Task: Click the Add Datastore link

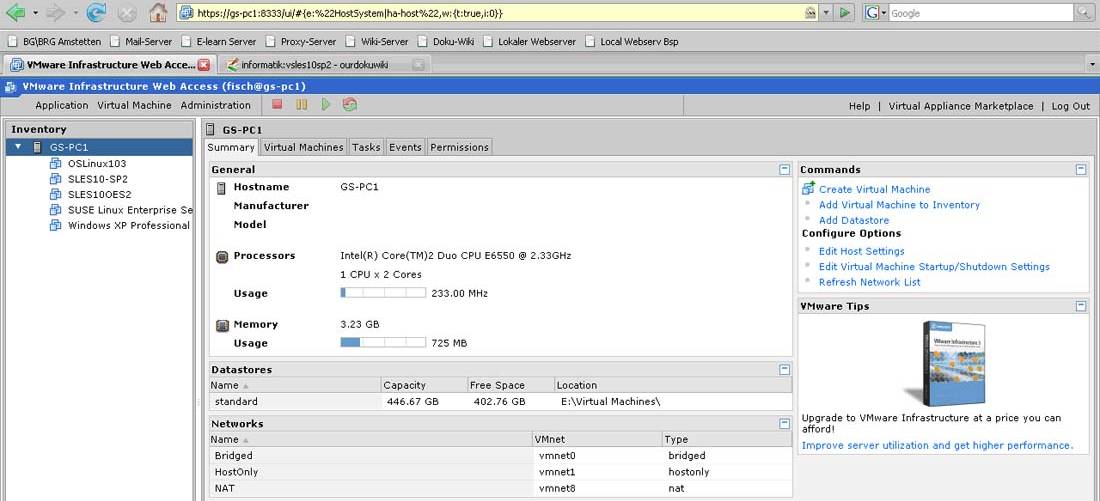Action: (x=853, y=220)
